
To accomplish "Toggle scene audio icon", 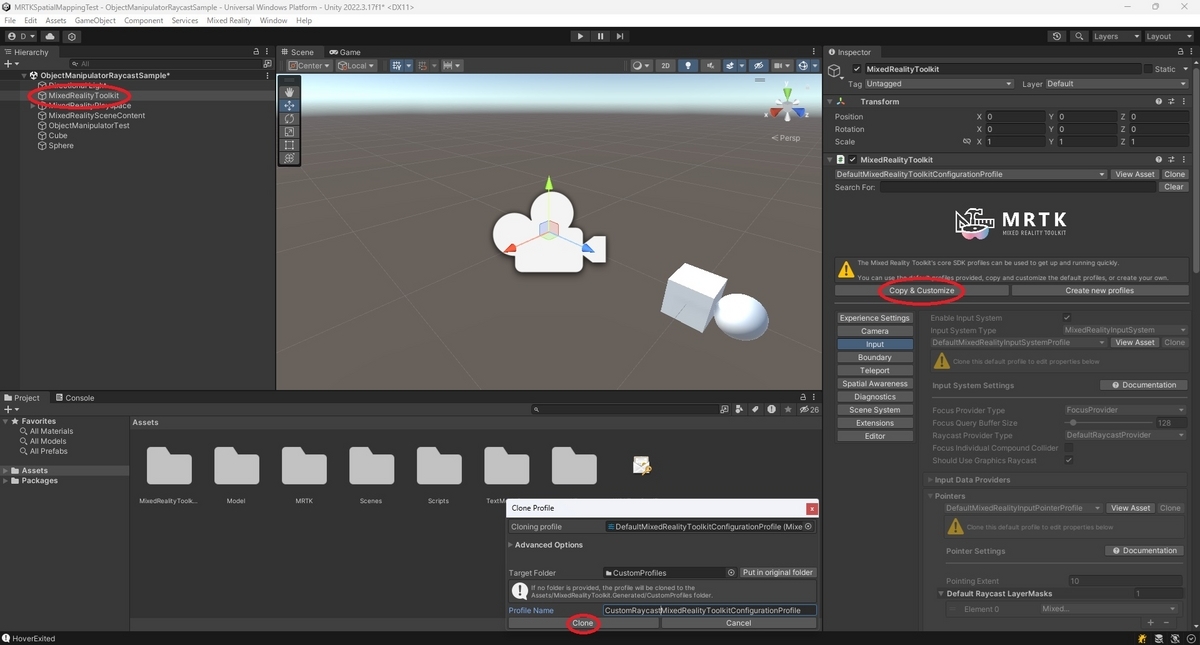I will point(712,66).
